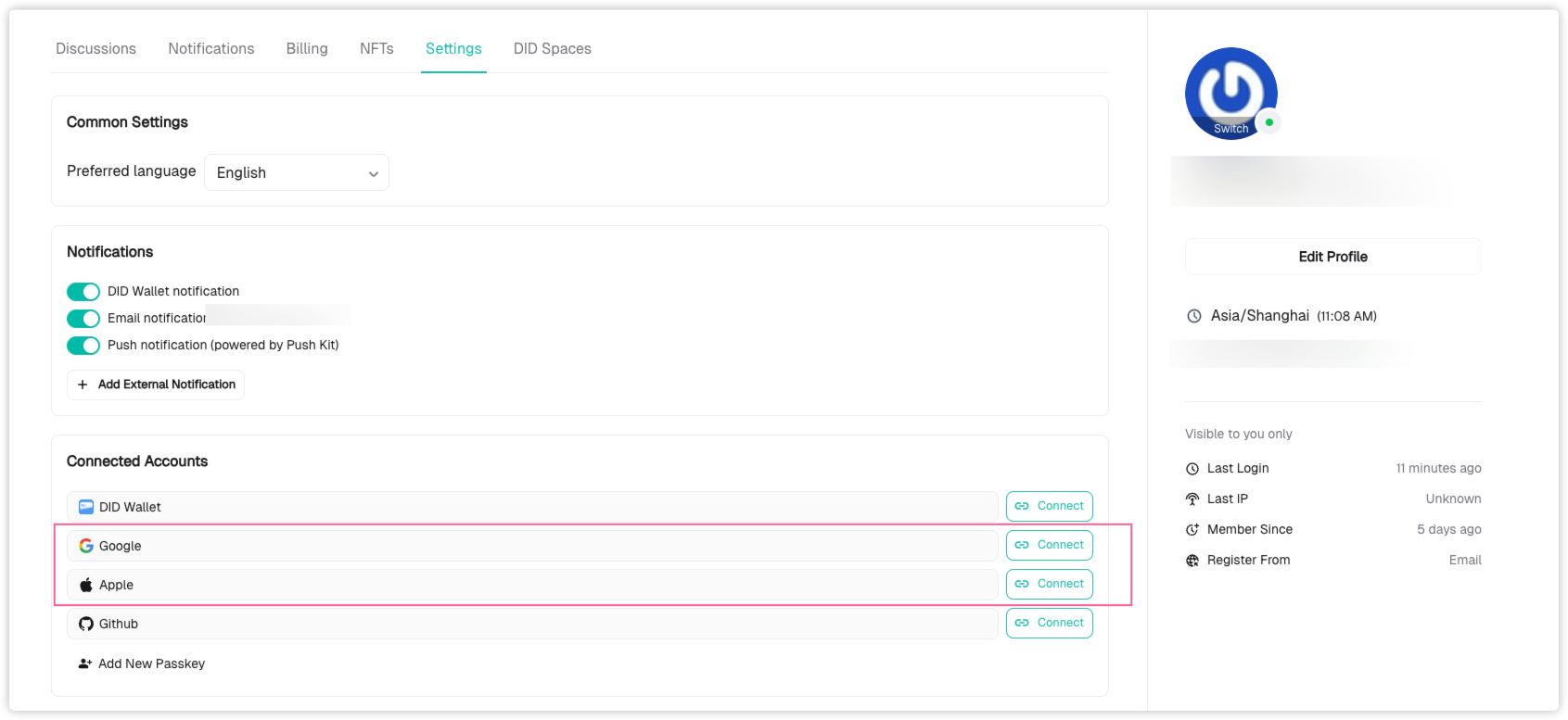
Task: Click the profile avatar labeled Switch
Action: [x=1230, y=94]
